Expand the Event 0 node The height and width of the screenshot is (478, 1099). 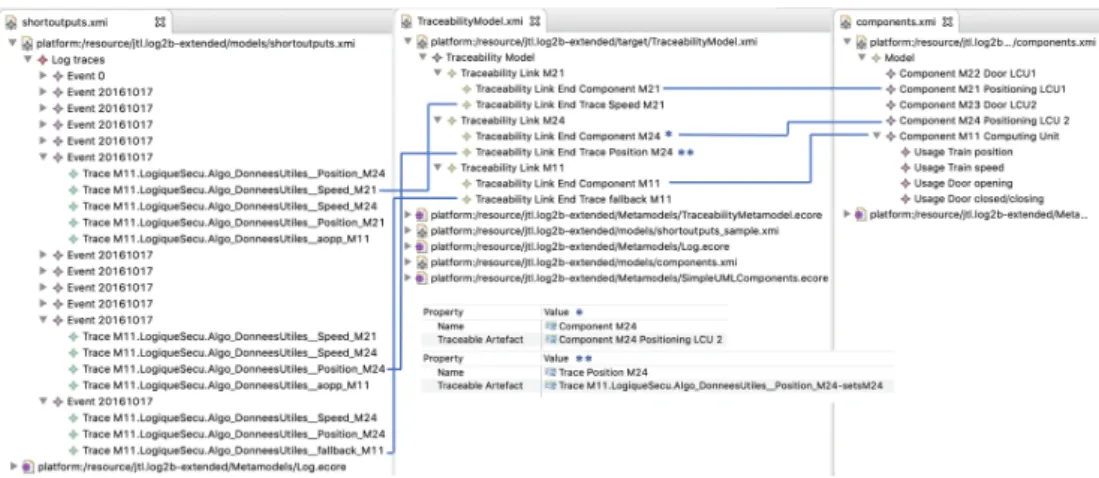(43, 76)
